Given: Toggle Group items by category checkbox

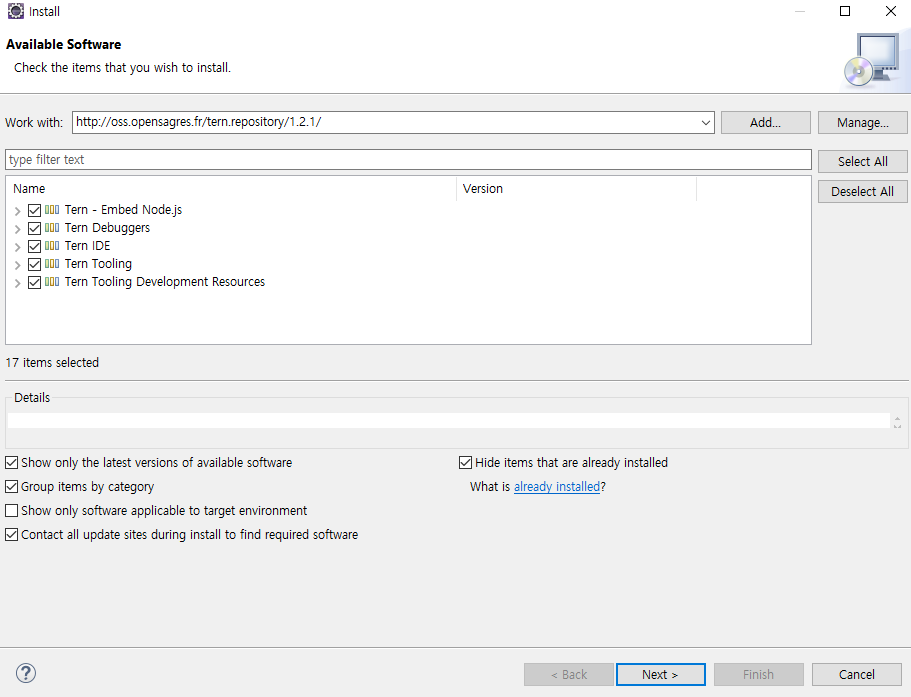Looking at the screenshot, I should [12, 486].
